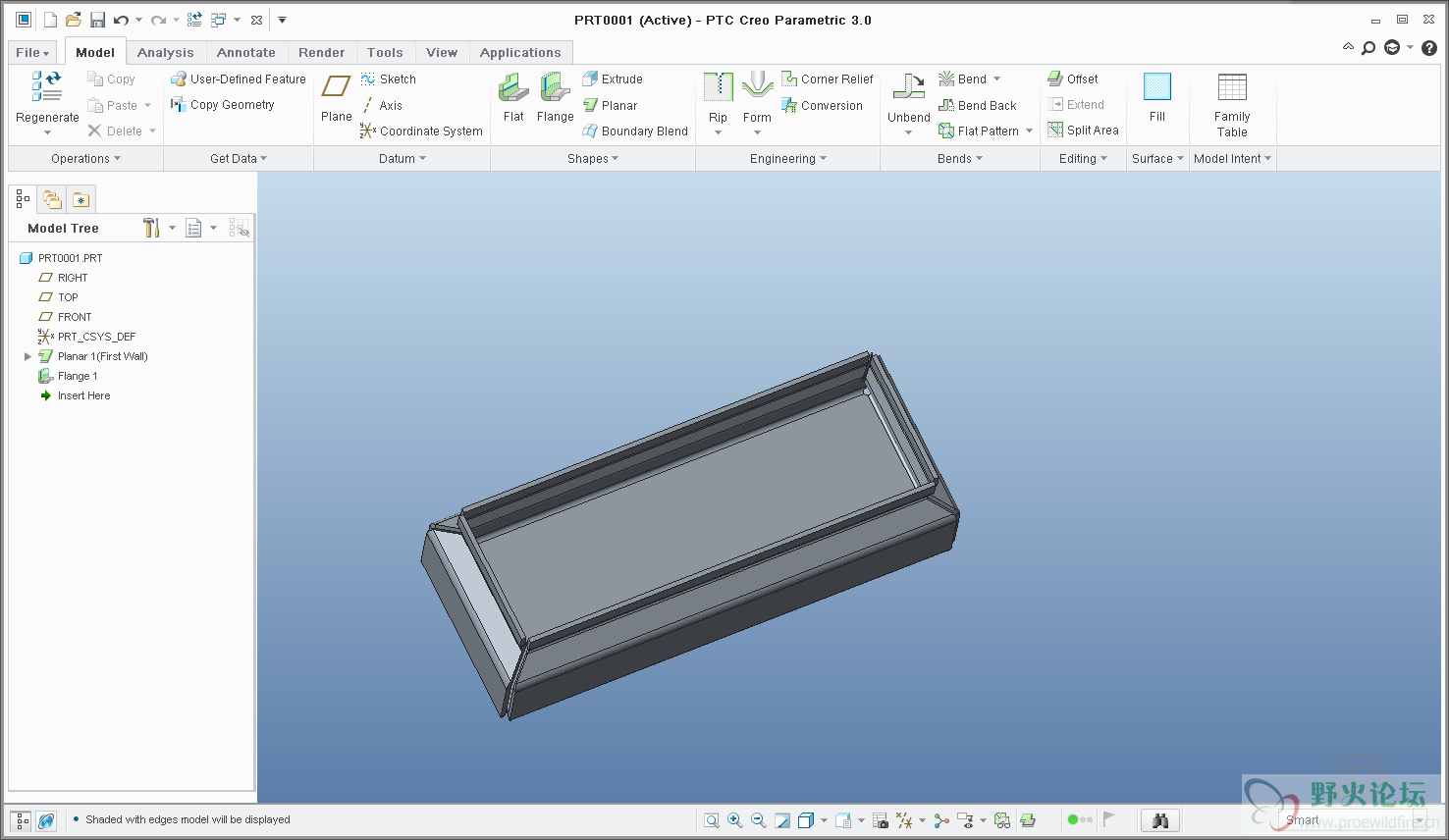Expand the Operations group dropdown
Image resolution: width=1449 pixels, height=840 pixels.
pyautogui.click(x=85, y=159)
